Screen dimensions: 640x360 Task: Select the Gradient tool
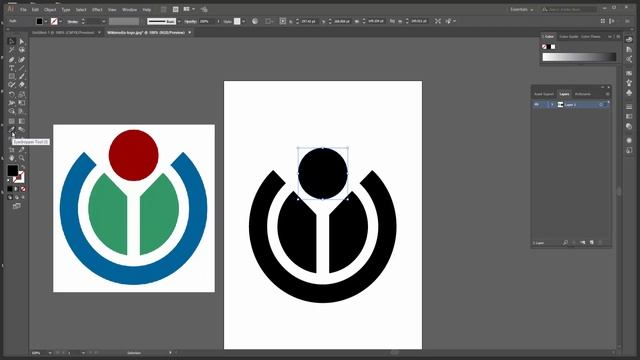click(22, 121)
